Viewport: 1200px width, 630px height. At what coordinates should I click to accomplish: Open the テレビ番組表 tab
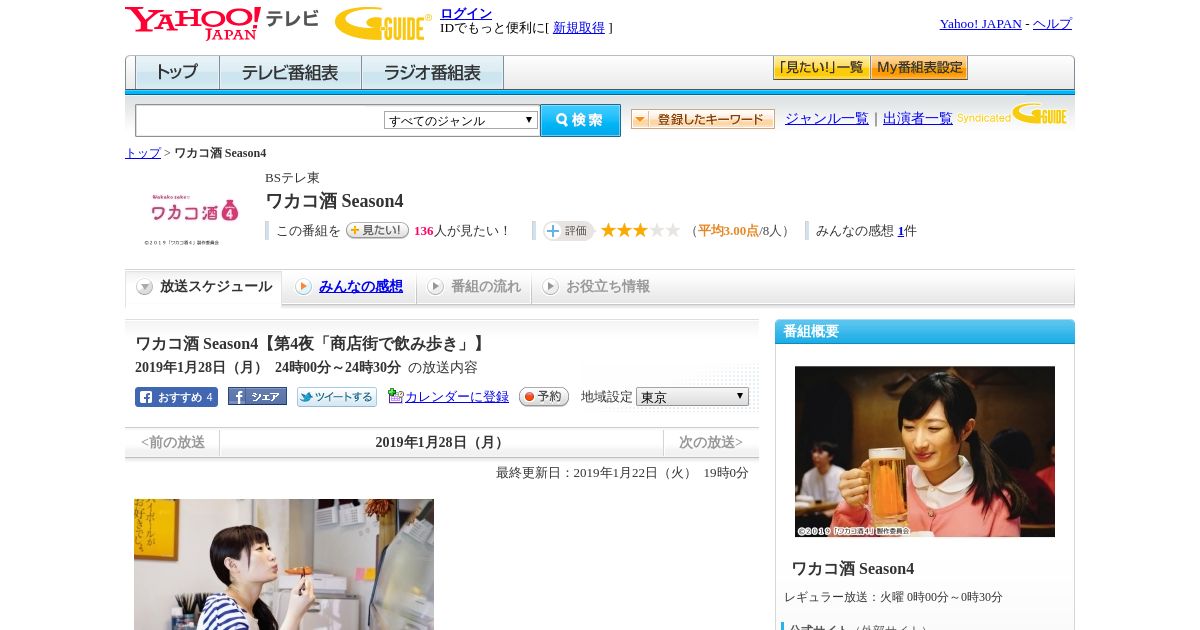[x=290, y=73]
